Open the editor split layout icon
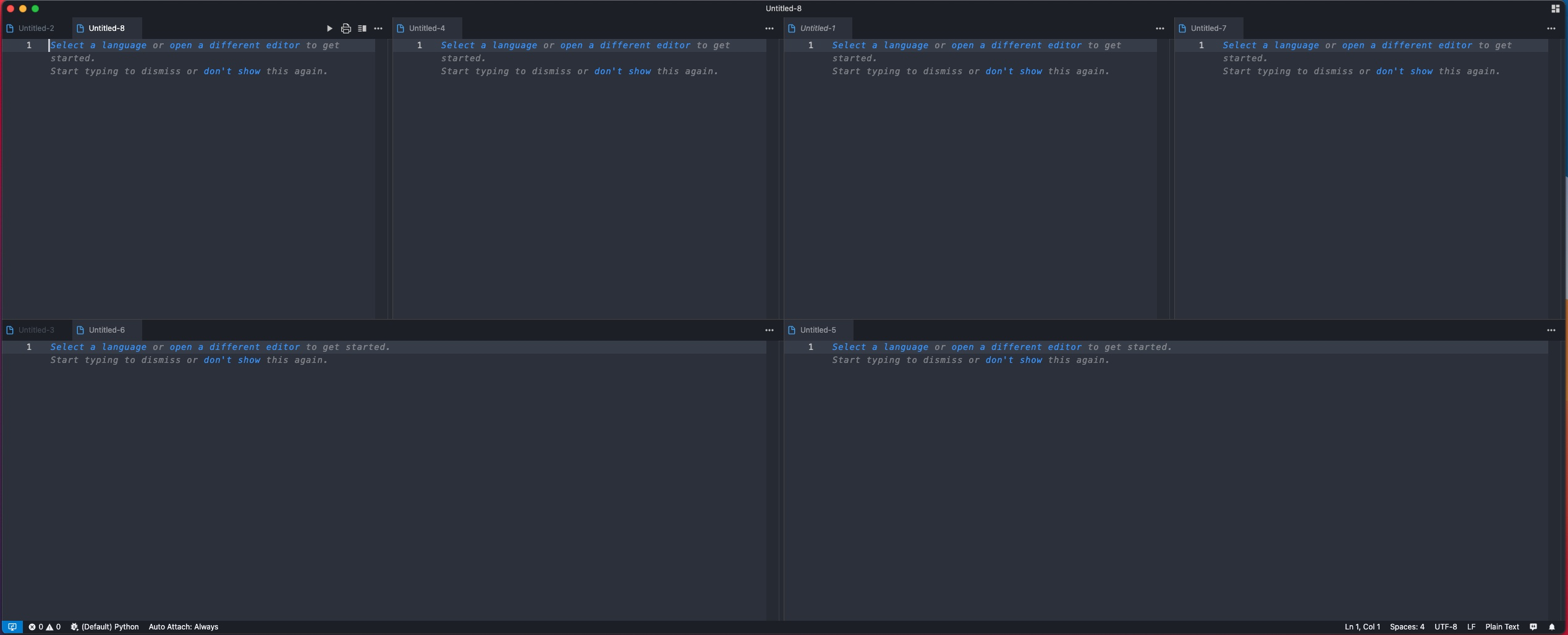Viewport: 1568px width, 635px height. pos(362,28)
